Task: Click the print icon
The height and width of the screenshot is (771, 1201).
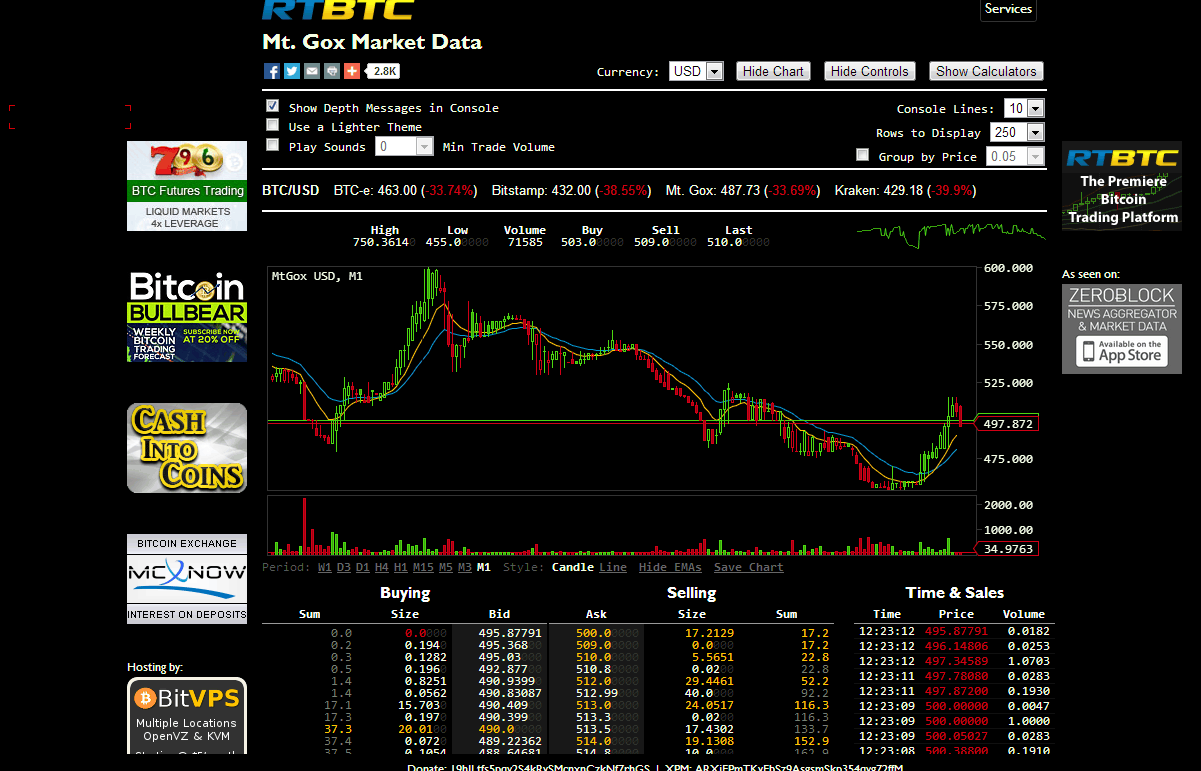Action: coord(332,71)
